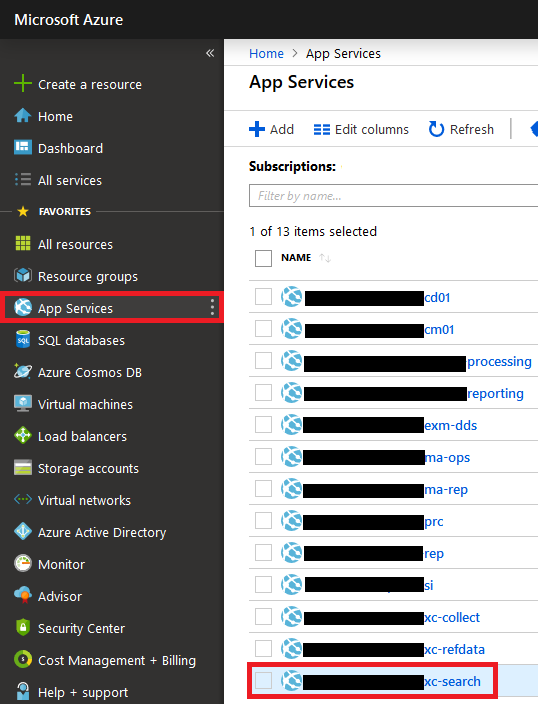Image resolution: width=538 pixels, height=704 pixels.
Task: Click the Home house icon in the sidebar
Action: tap(22, 116)
